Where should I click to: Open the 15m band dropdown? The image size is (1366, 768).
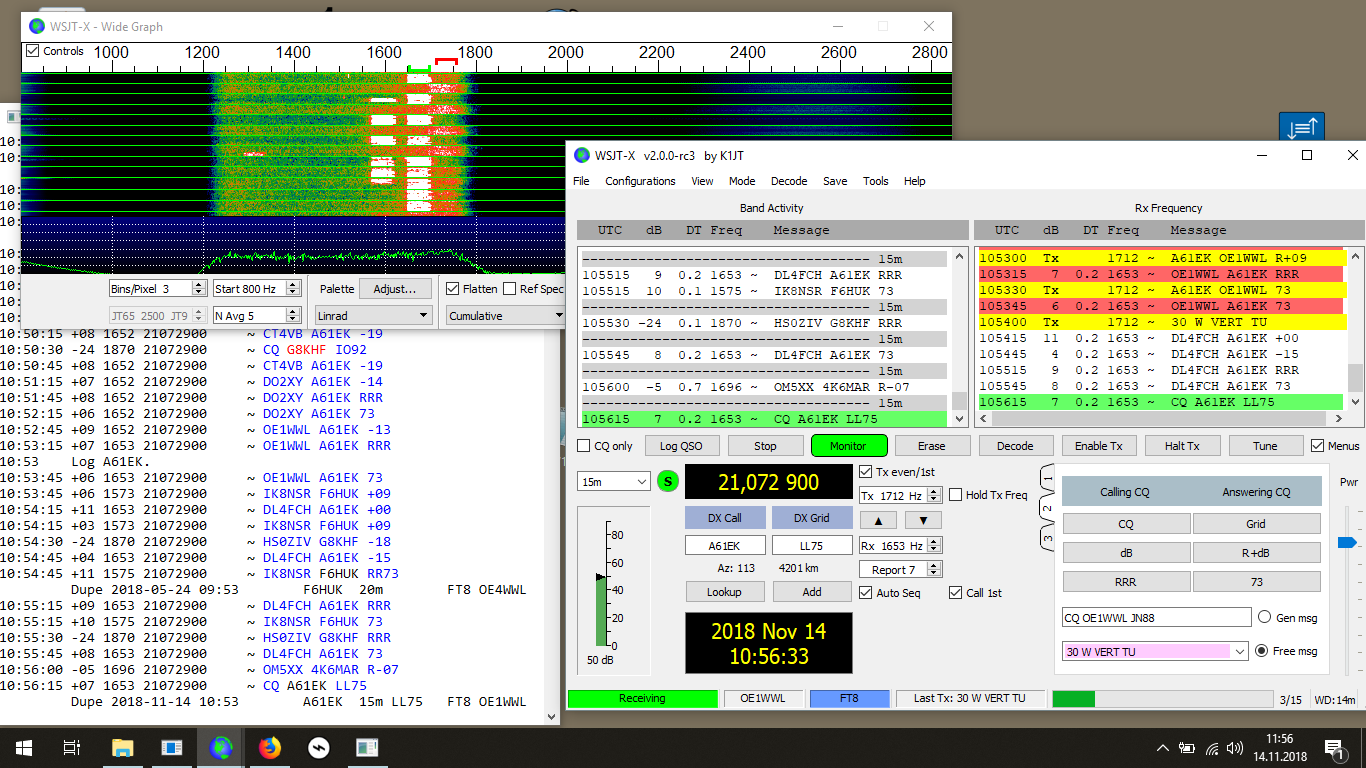614,482
